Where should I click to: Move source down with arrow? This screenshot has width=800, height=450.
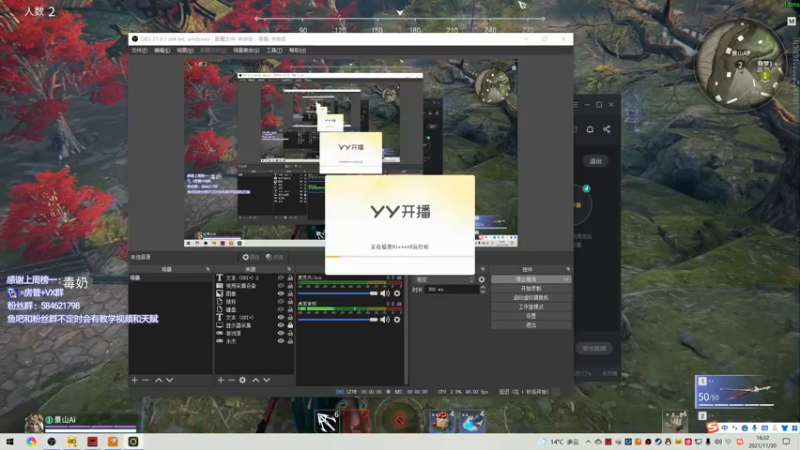[x=266, y=380]
